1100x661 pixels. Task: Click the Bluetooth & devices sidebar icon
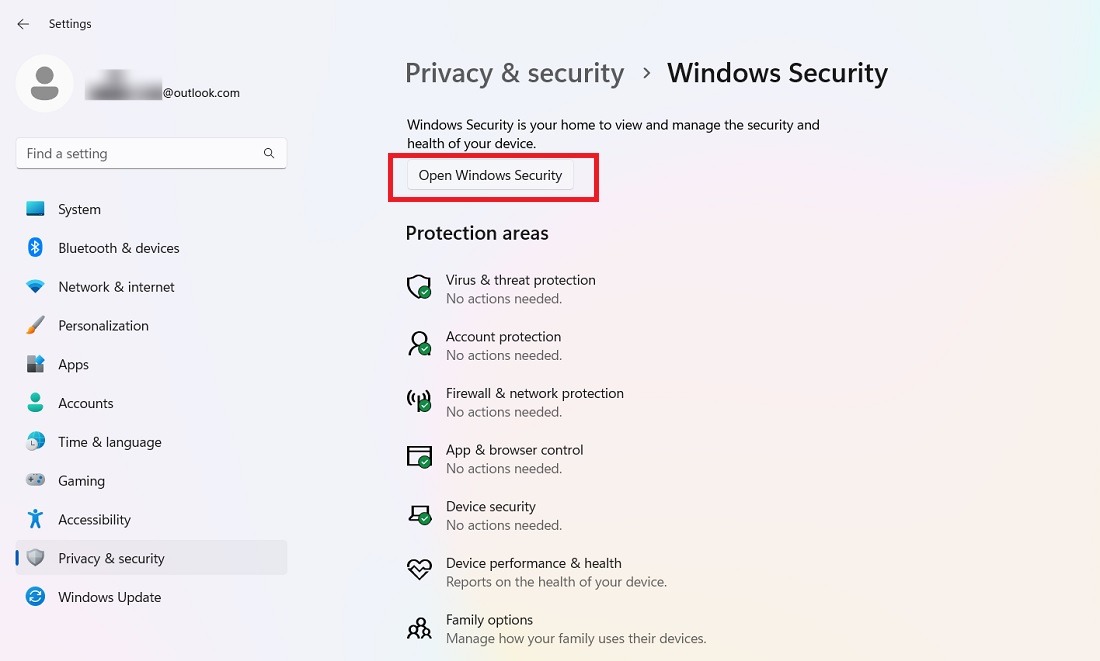[x=33, y=248]
